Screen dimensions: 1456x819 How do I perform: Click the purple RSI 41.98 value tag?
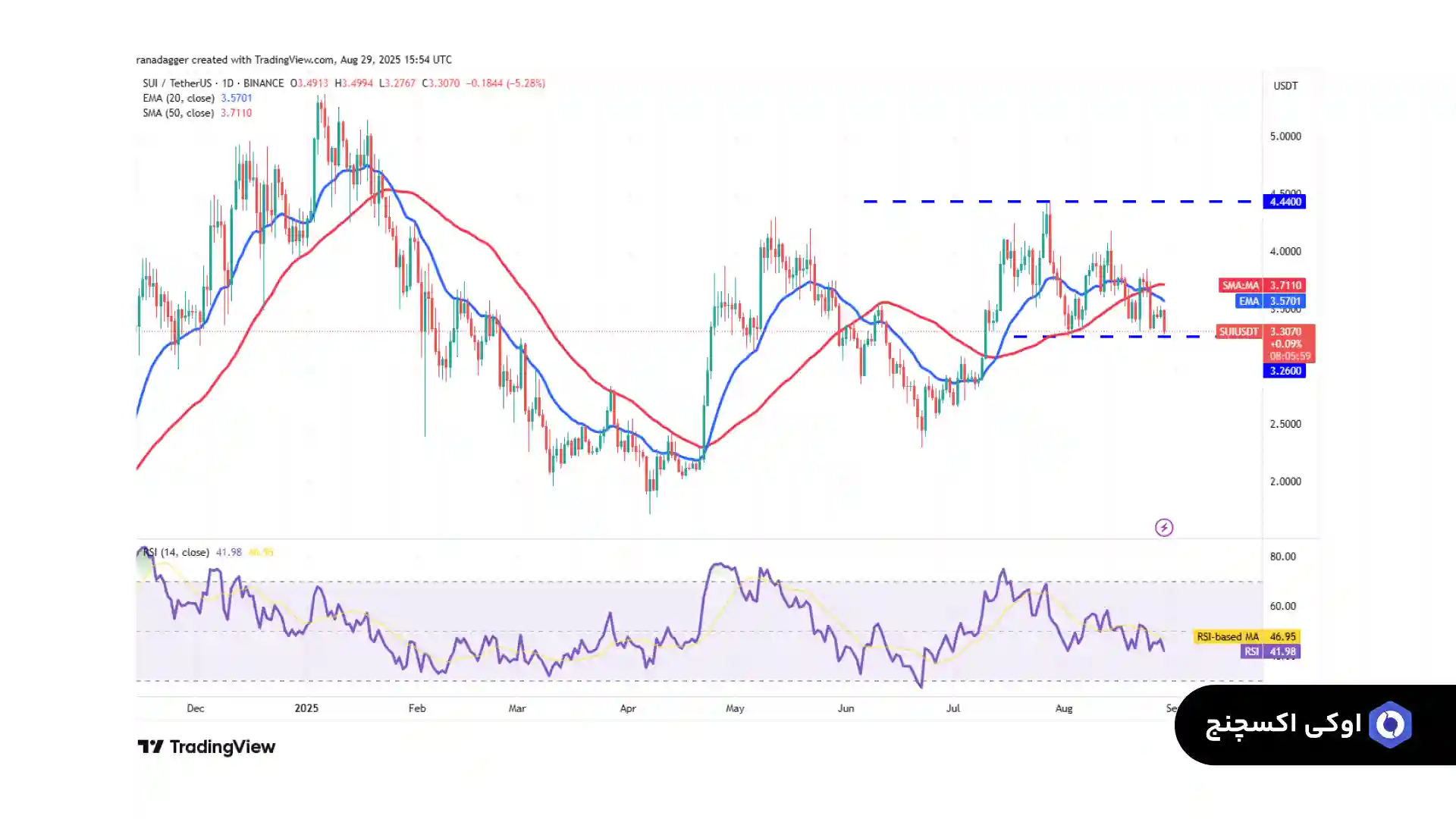pos(1269,651)
